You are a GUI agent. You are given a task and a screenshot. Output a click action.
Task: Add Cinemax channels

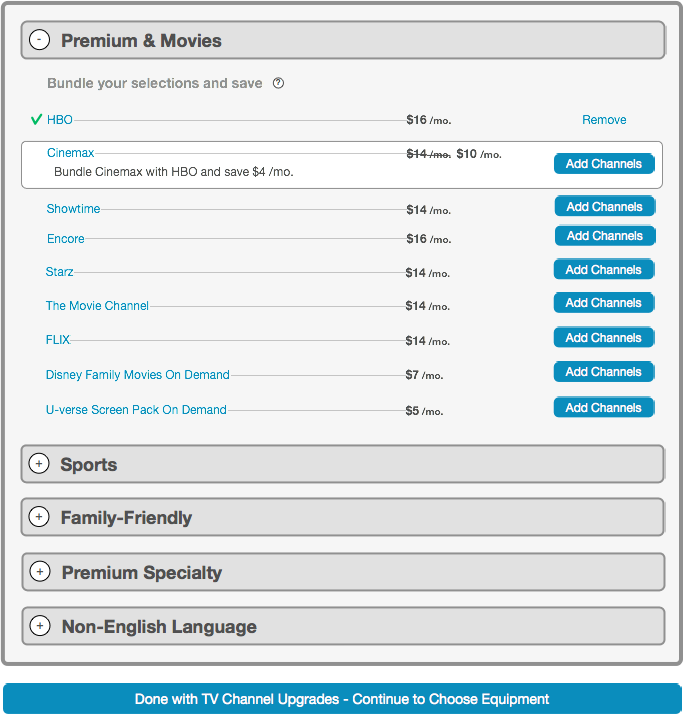[x=604, y=164]
